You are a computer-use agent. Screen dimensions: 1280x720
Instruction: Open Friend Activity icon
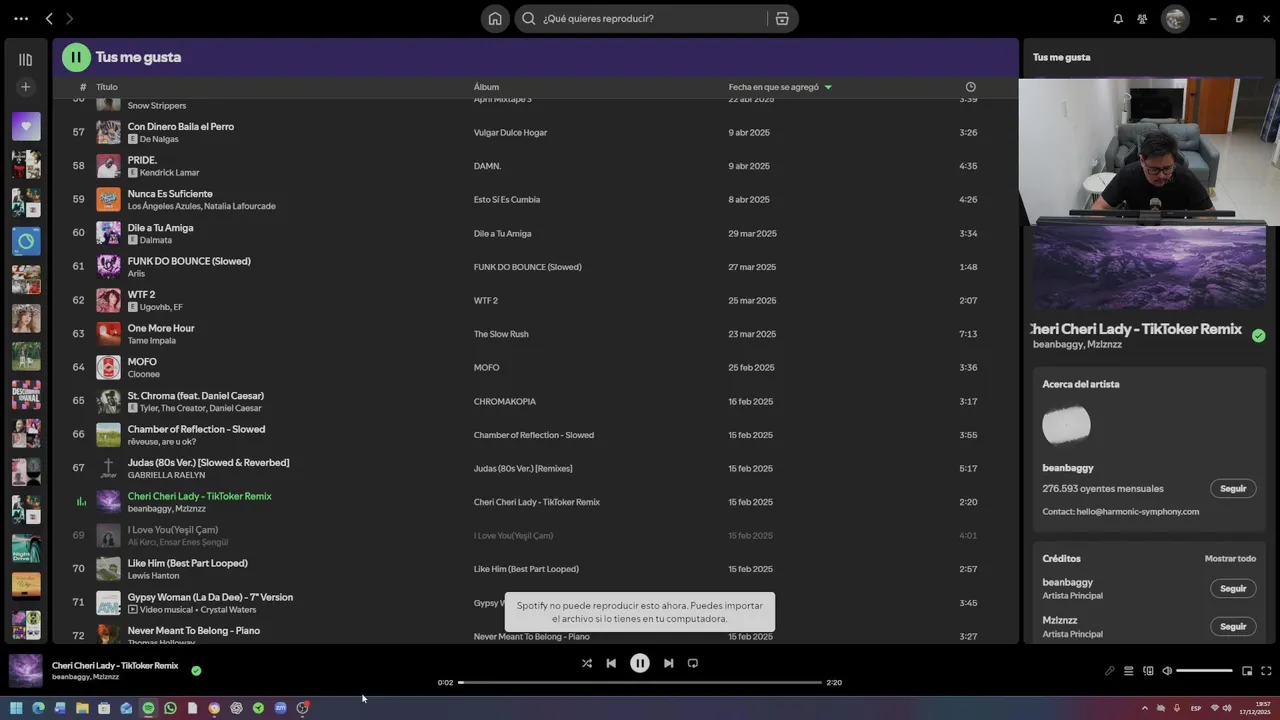click(x=1142, y=18)
